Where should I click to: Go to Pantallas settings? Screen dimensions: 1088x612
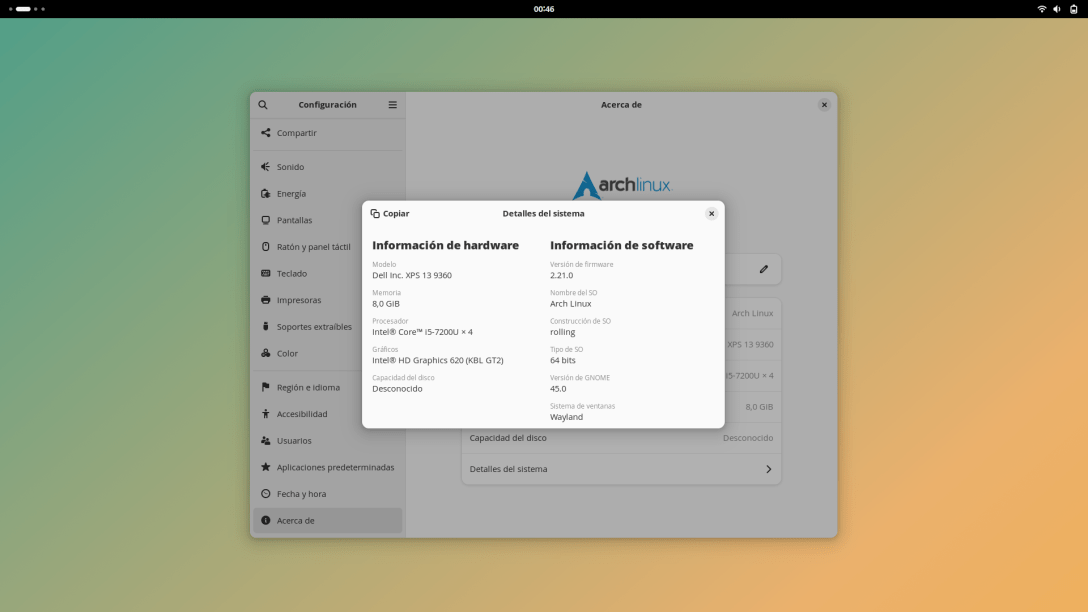click(328, 220)
